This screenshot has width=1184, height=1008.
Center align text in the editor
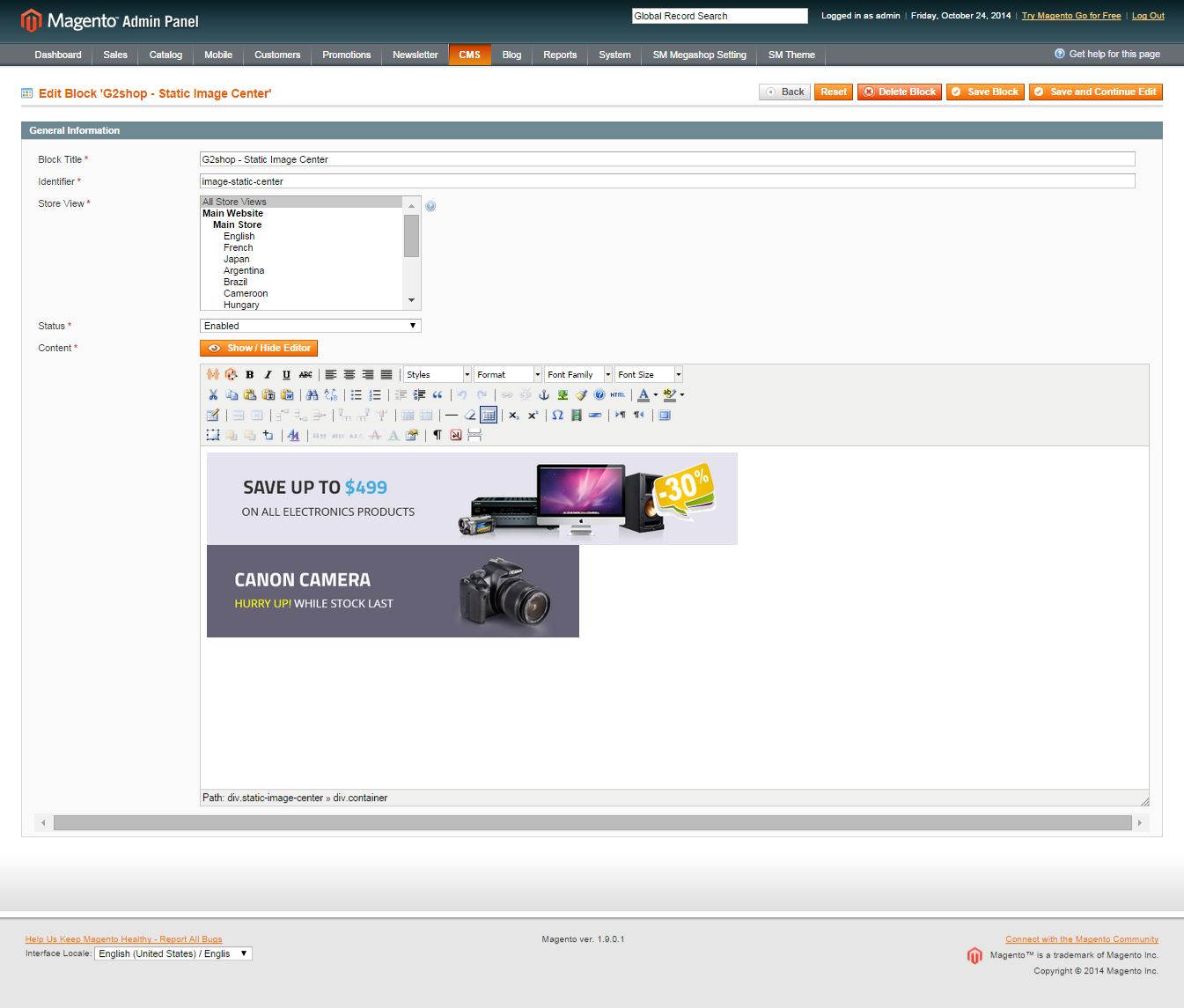click(349, 375)
